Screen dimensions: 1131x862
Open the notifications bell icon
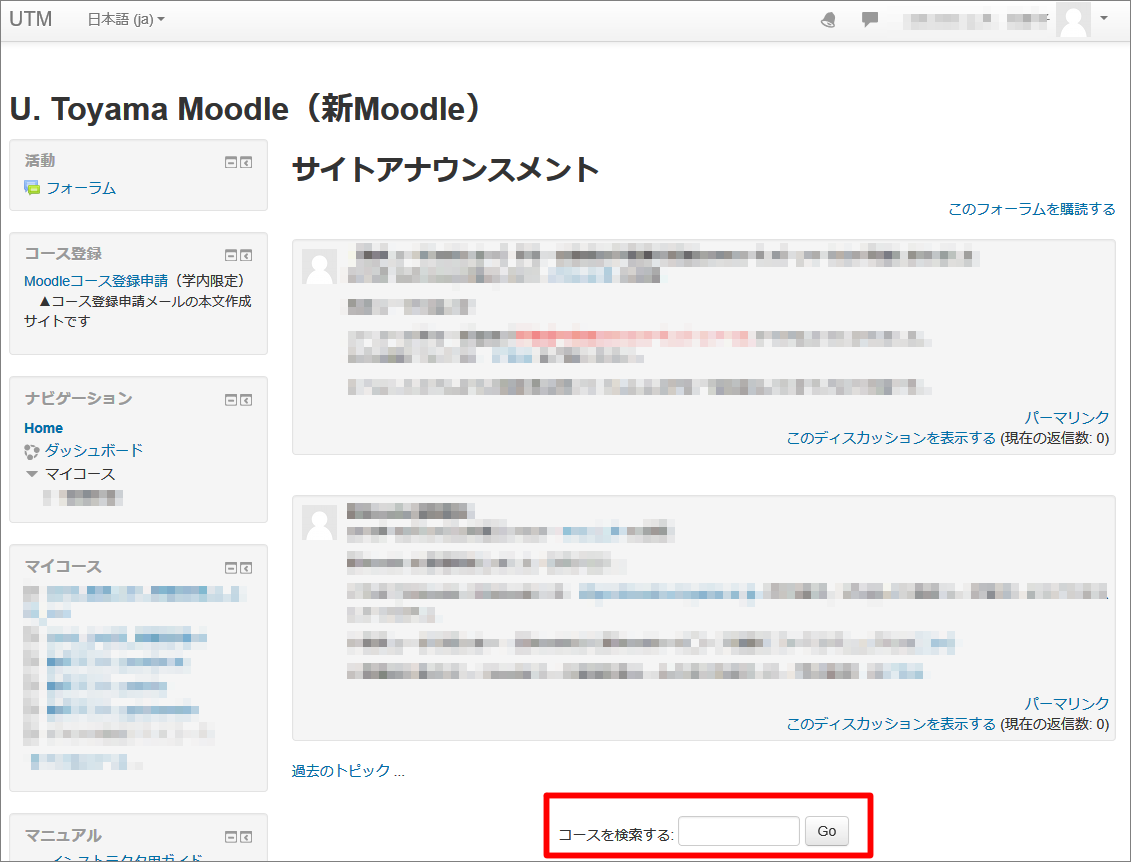(829, 20)
